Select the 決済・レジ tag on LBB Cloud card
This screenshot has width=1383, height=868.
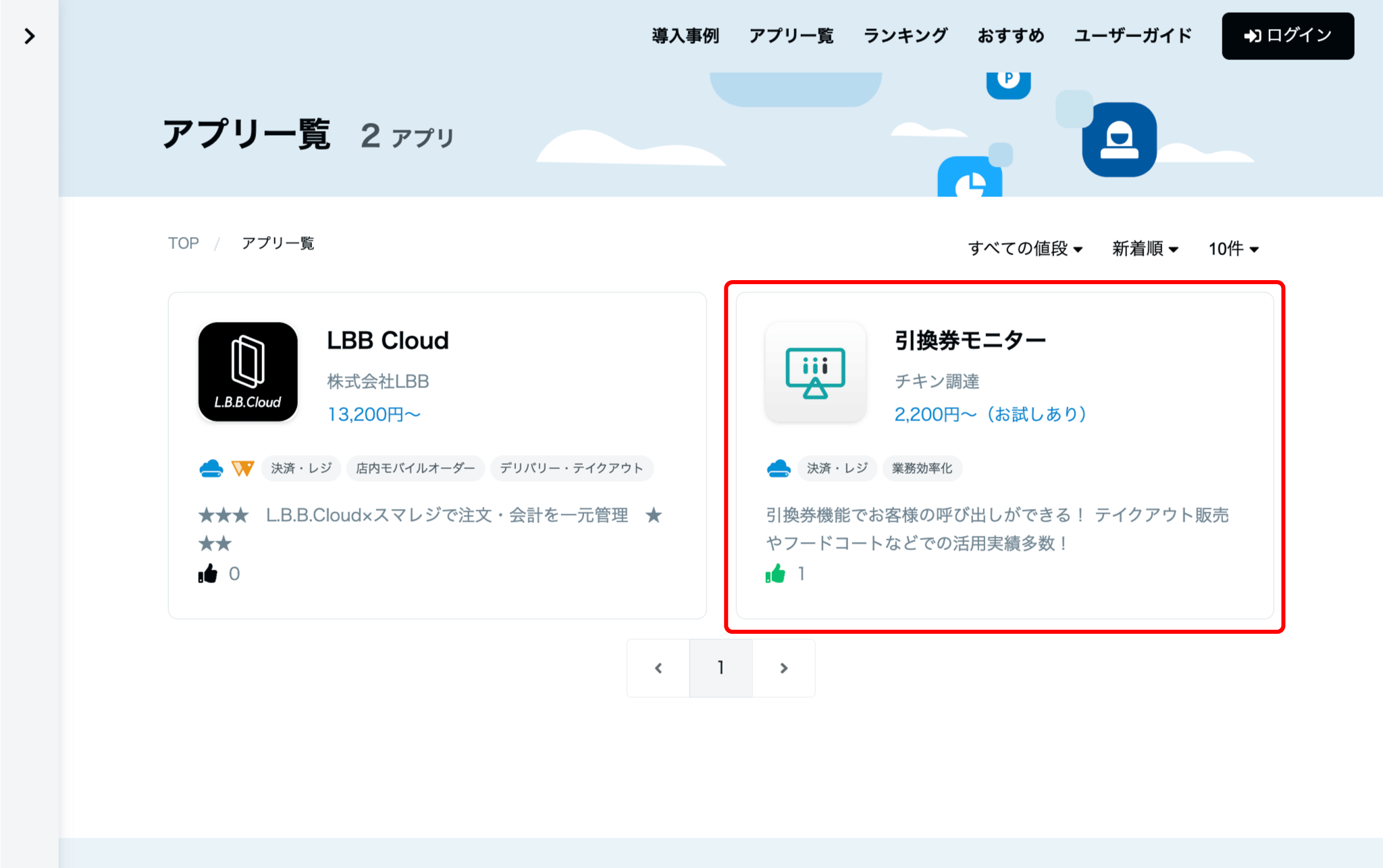pos(301,468)
